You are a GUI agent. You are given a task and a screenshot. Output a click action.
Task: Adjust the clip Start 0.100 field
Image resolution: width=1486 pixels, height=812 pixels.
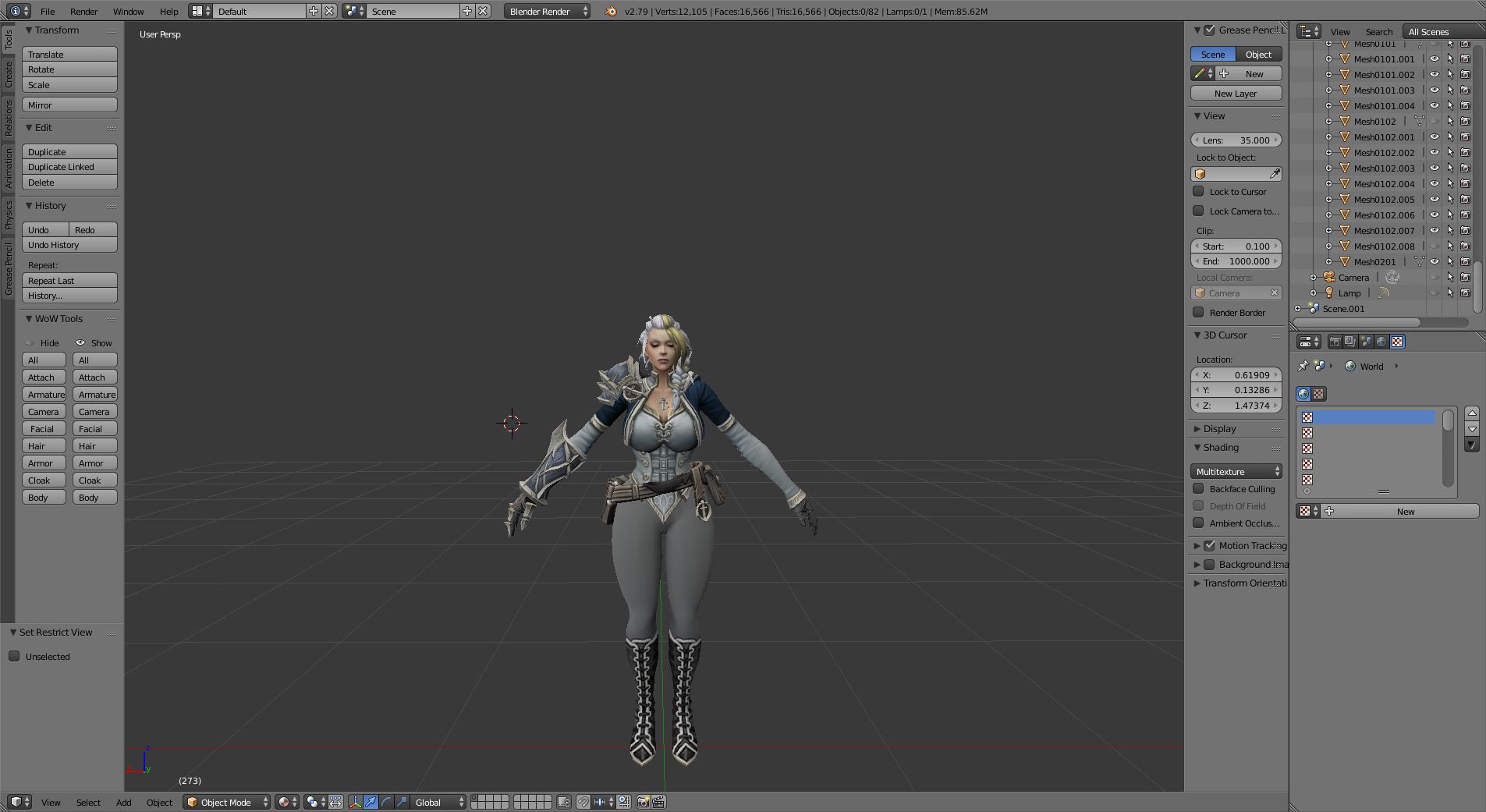(1236, 246)
